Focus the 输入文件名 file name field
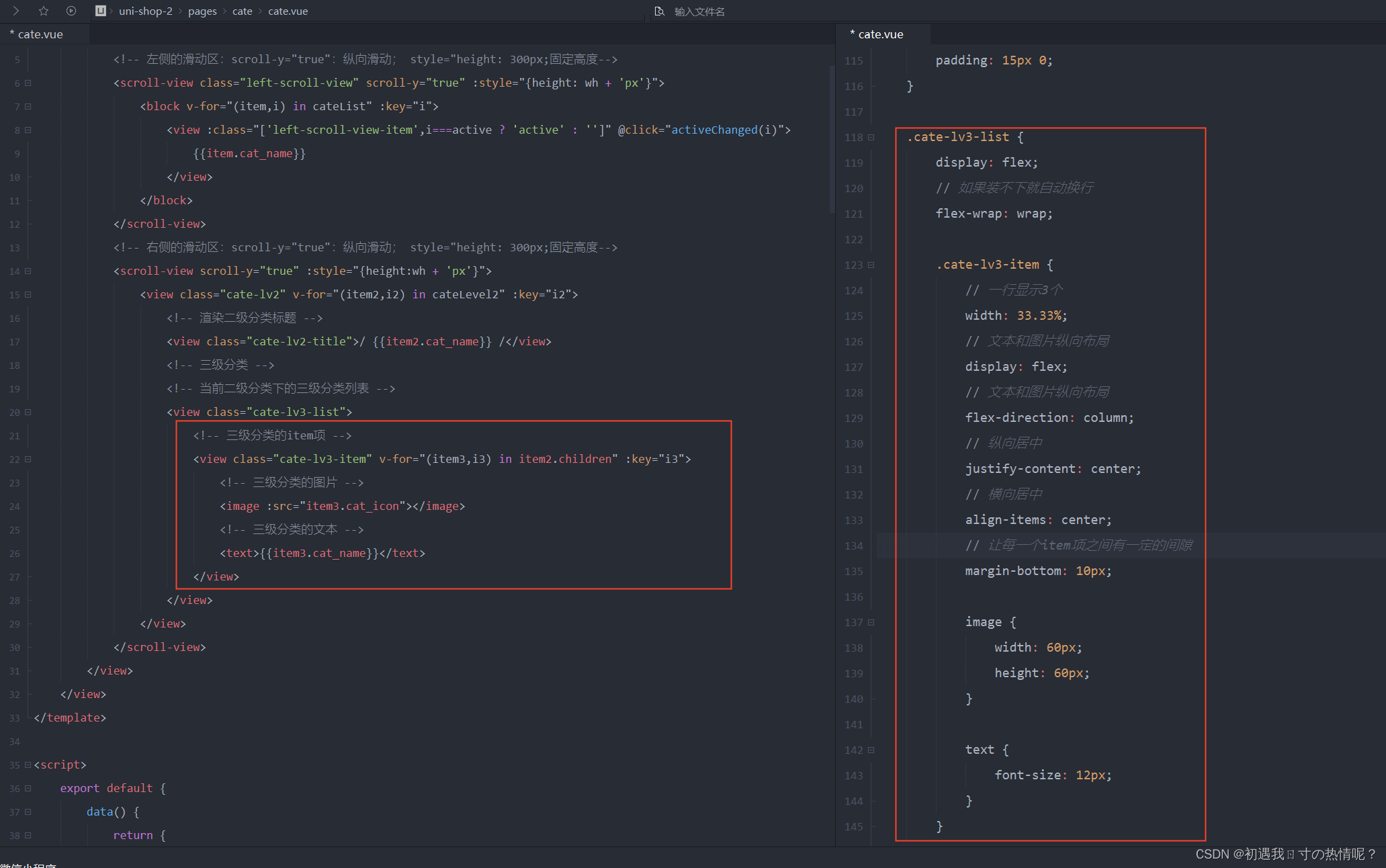Screen dimensions: 1386x868 (699, 11)
